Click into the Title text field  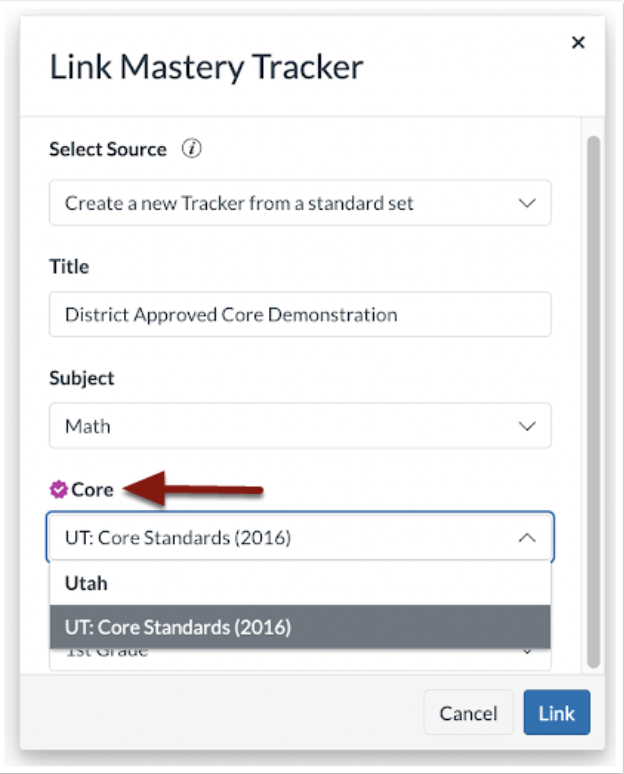(299, 314)
